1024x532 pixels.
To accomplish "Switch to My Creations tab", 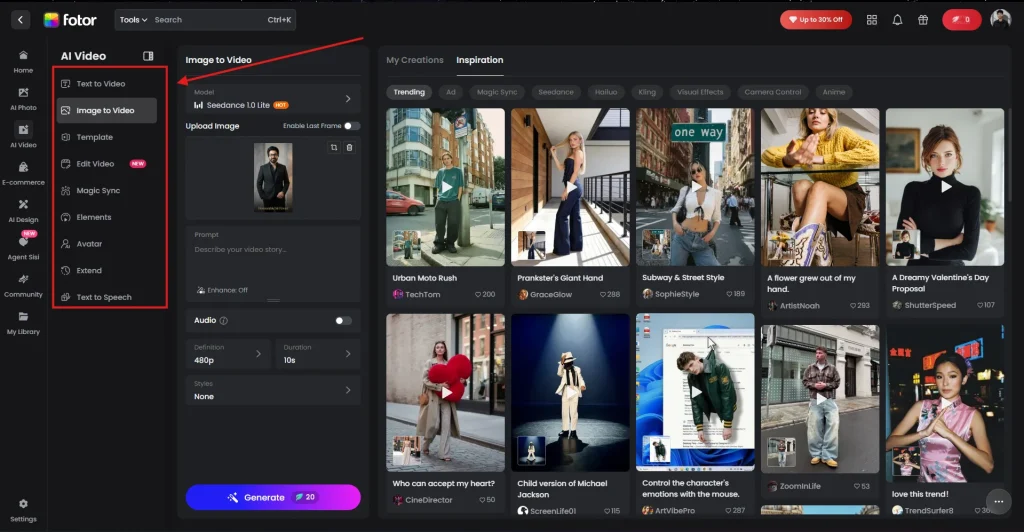I will pyautogui.click(x=415, y=60).
